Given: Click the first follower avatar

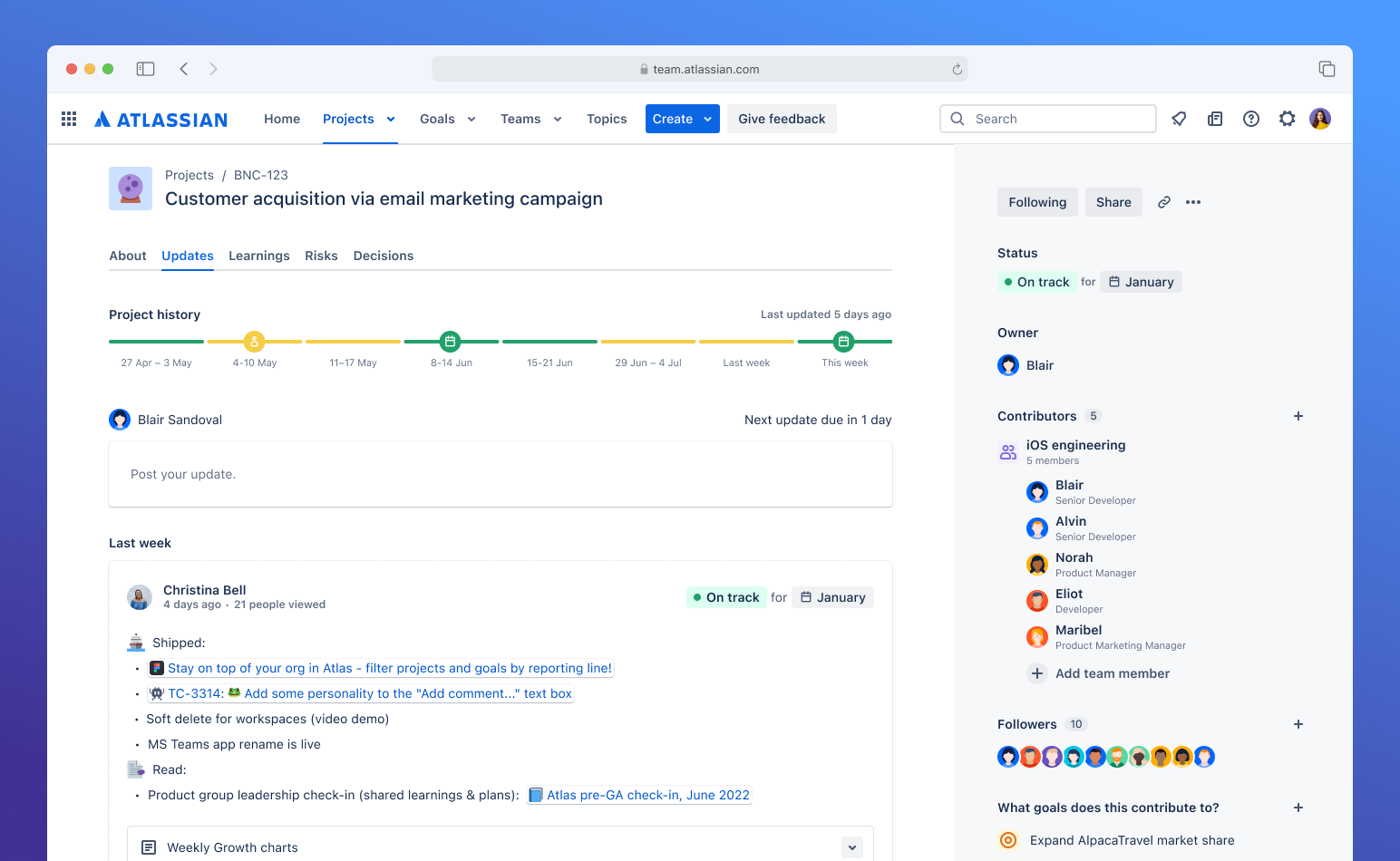Looking at the screenshot, I should 1008,757.
